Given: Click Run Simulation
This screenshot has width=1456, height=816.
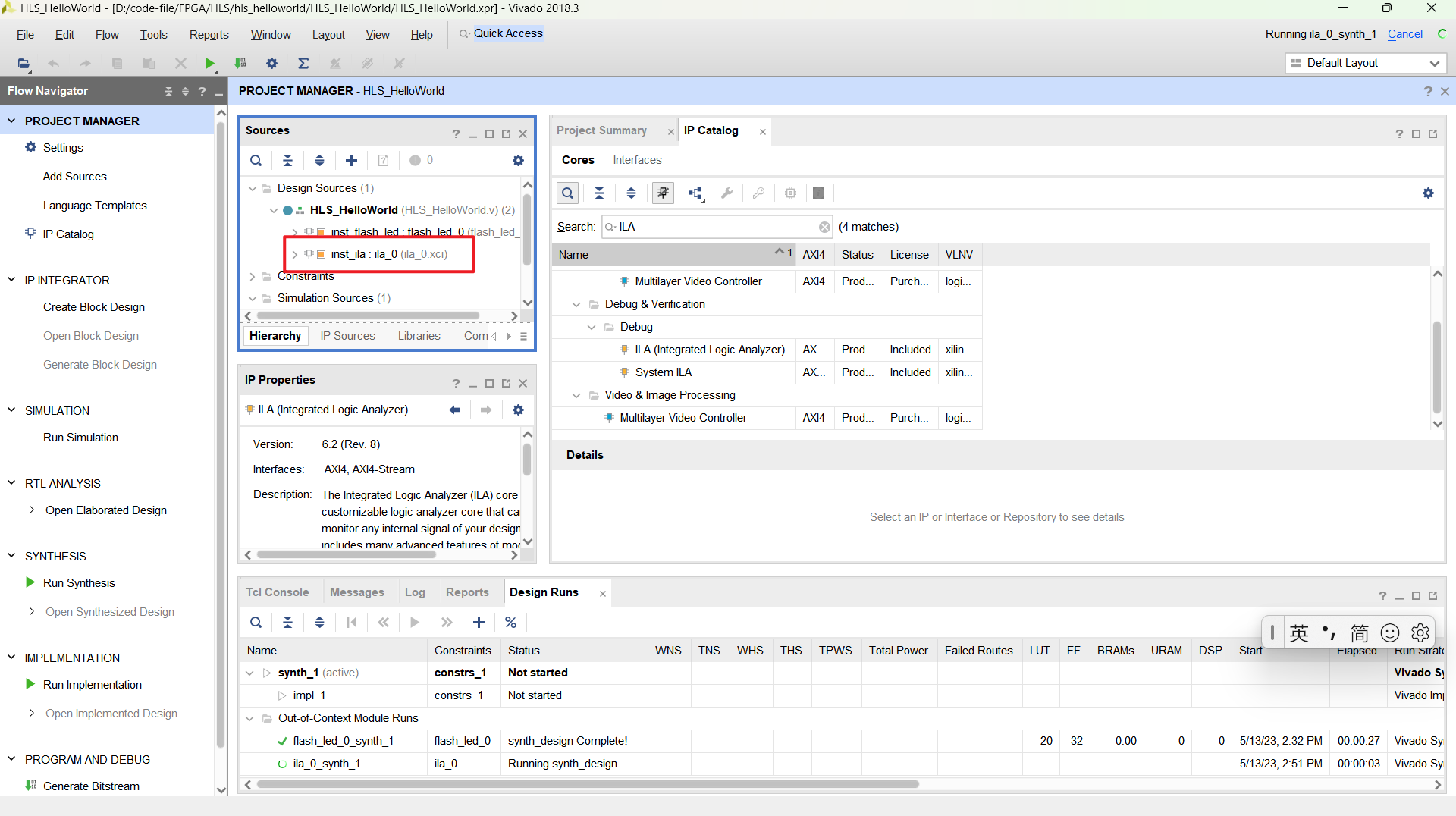Looking at the screenshot, I should click(x=81, y=438).
